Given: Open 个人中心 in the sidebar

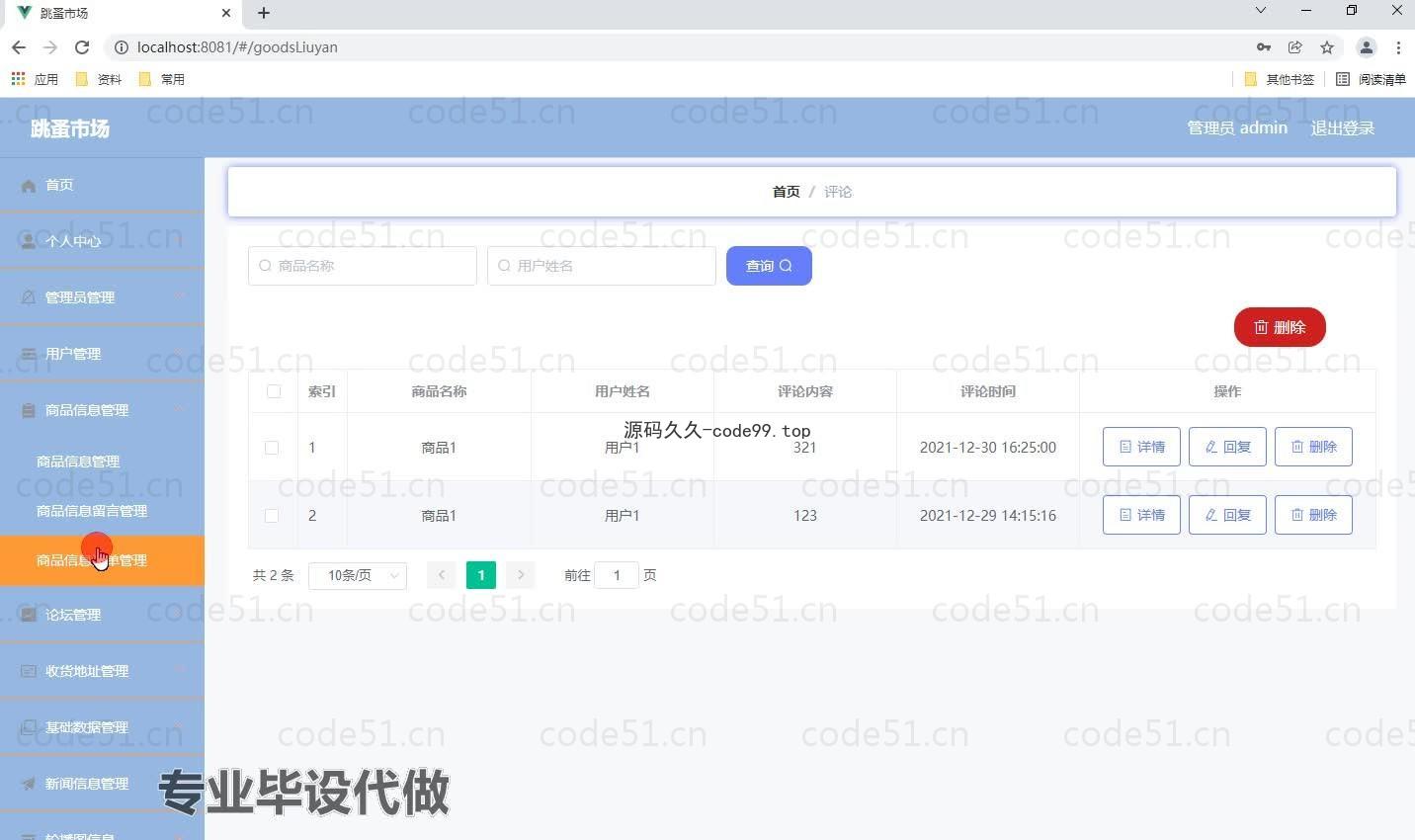Looking at the screenshot, I should coord(102,241).
